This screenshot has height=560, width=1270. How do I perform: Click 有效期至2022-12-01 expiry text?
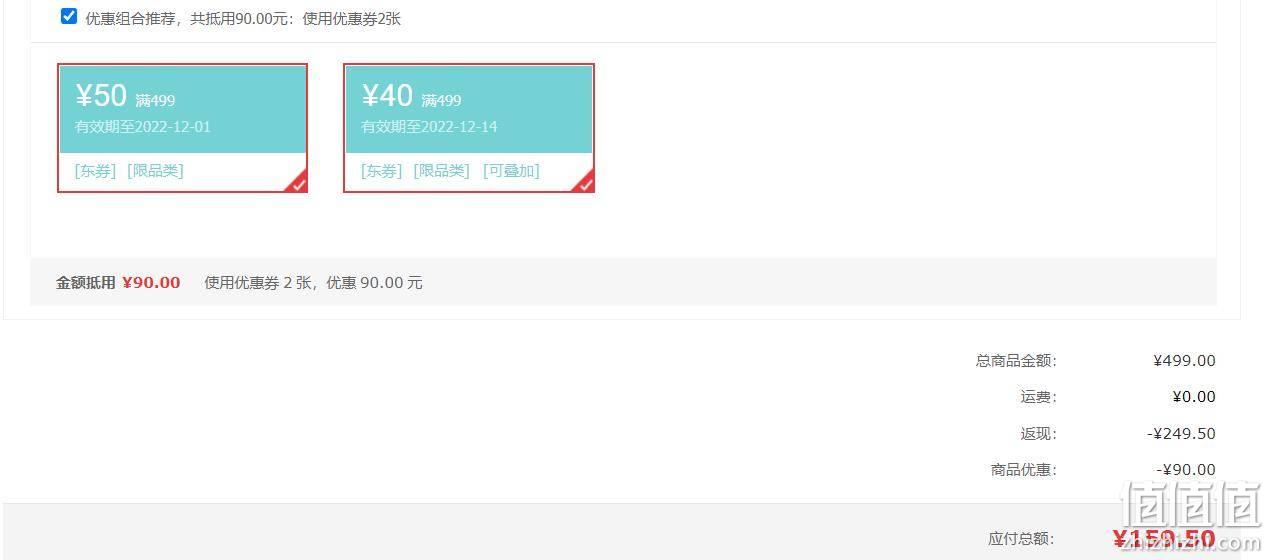click(x=143, y=127)
